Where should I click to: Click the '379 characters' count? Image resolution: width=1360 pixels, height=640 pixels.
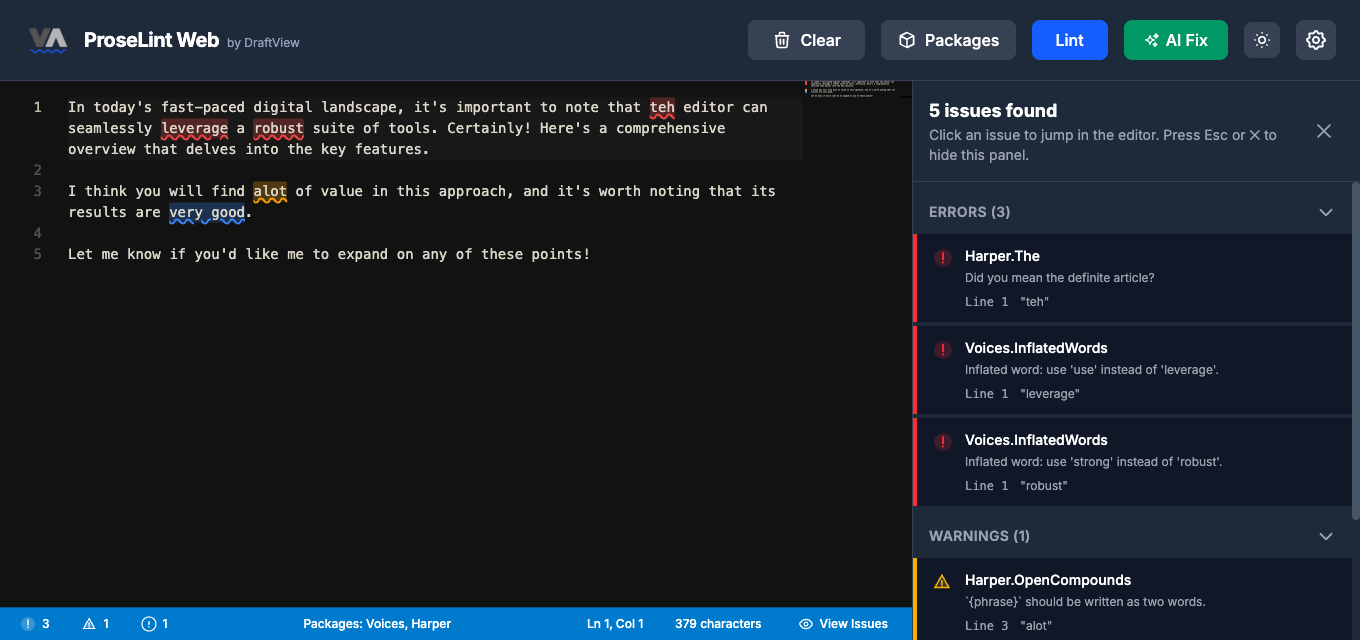[x=718, y=624]
